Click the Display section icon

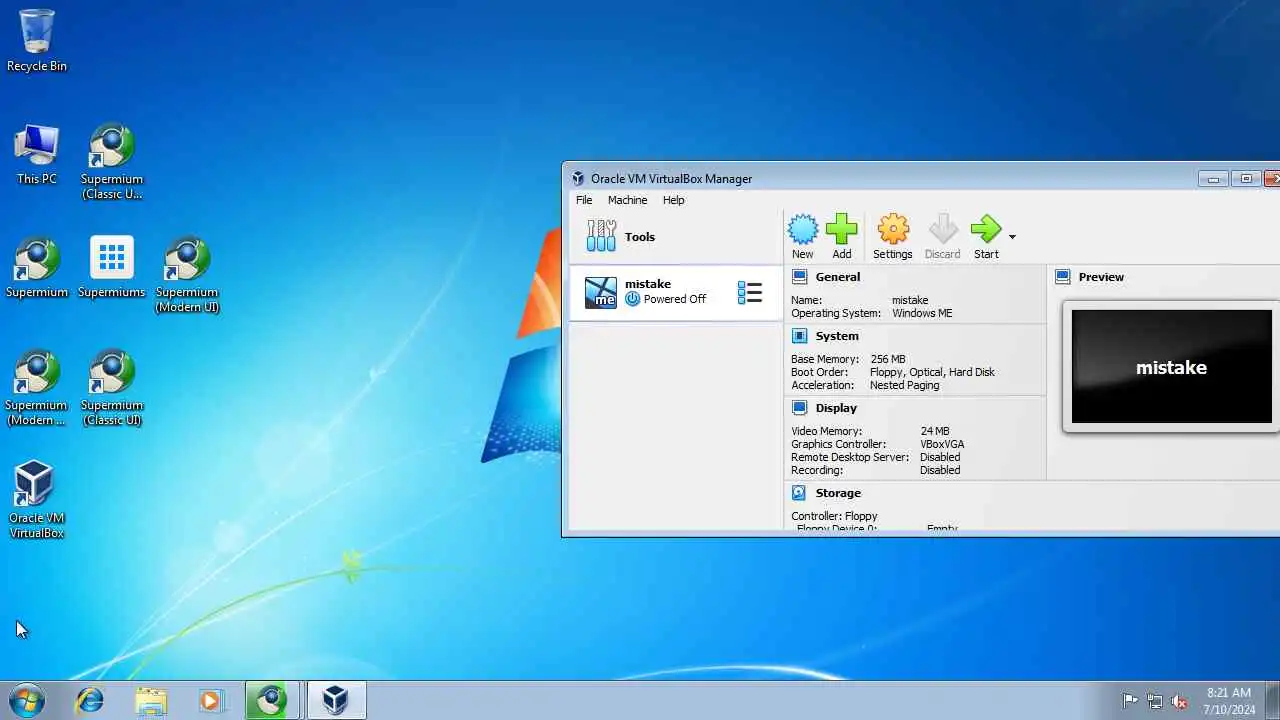799,408
